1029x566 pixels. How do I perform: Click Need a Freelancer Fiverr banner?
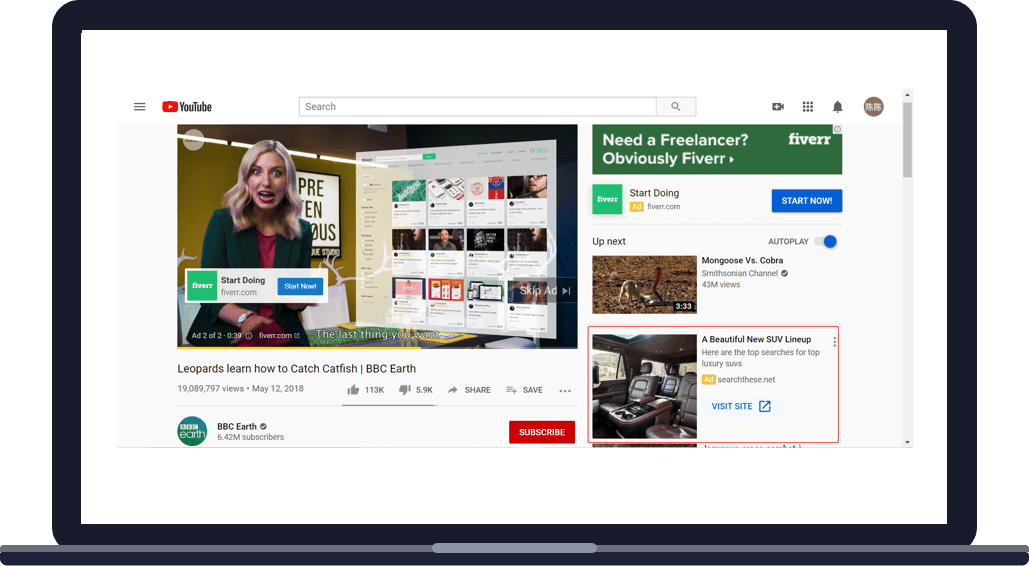[x=717, y=150]
